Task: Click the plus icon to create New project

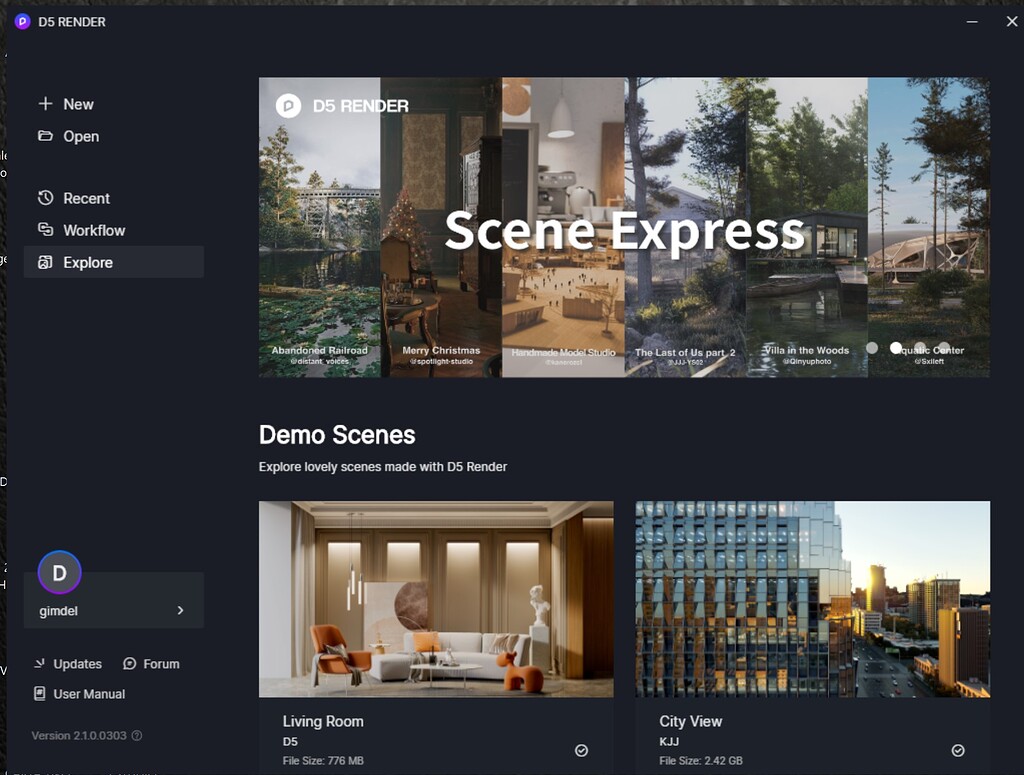Action: click(x=45, y=104)
